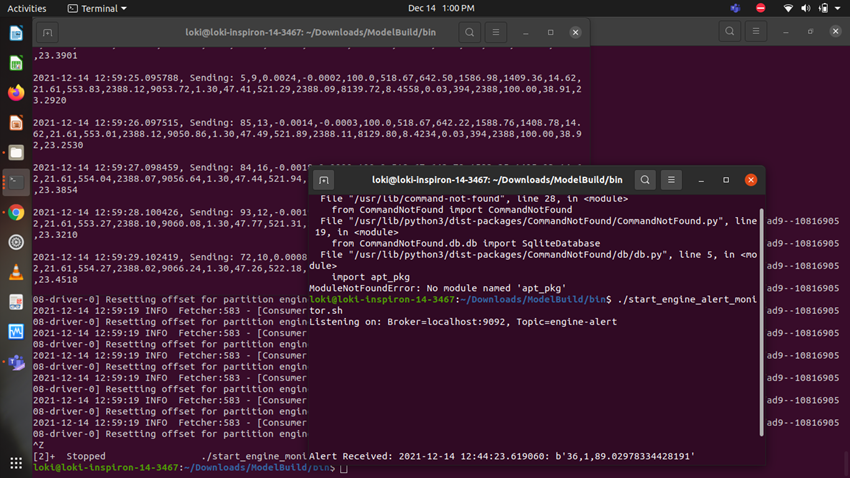Open the round disc app in the dock
The width and height of the screenshot is (850, 478).
coord(16,242)
